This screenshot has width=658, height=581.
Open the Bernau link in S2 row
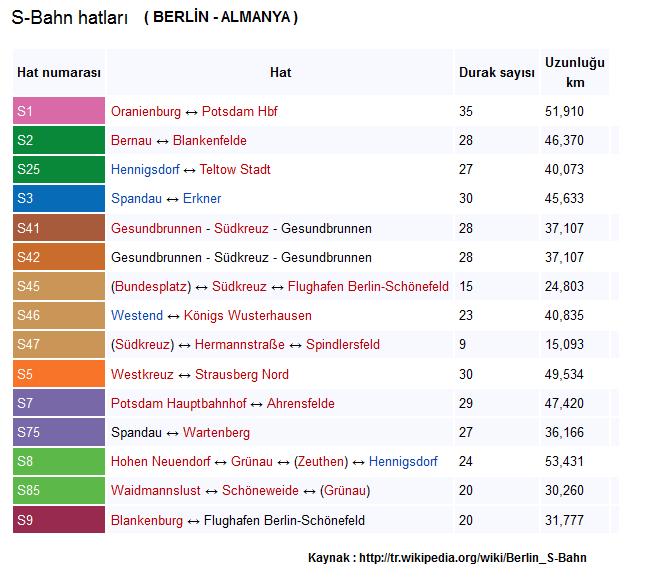coord(131,140)
